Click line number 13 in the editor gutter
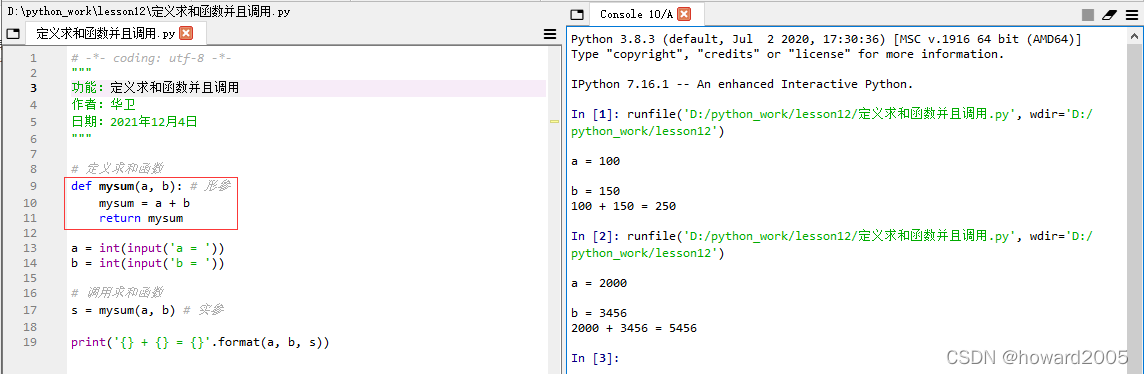Screen dimensions: 1144x374 pyautogui.click(x=30, y=248)
